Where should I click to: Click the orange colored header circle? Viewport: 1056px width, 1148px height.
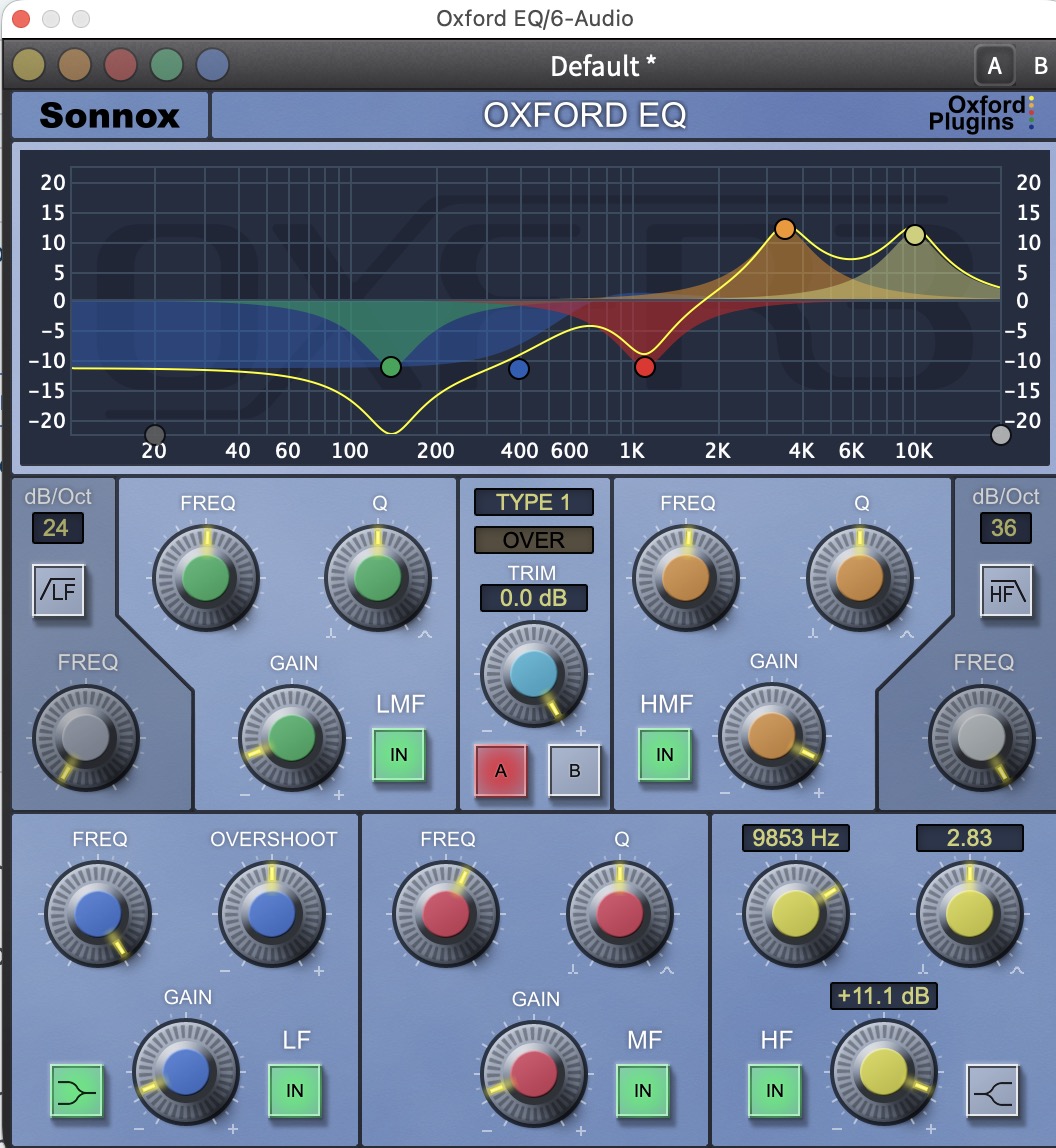coord(75,65)
